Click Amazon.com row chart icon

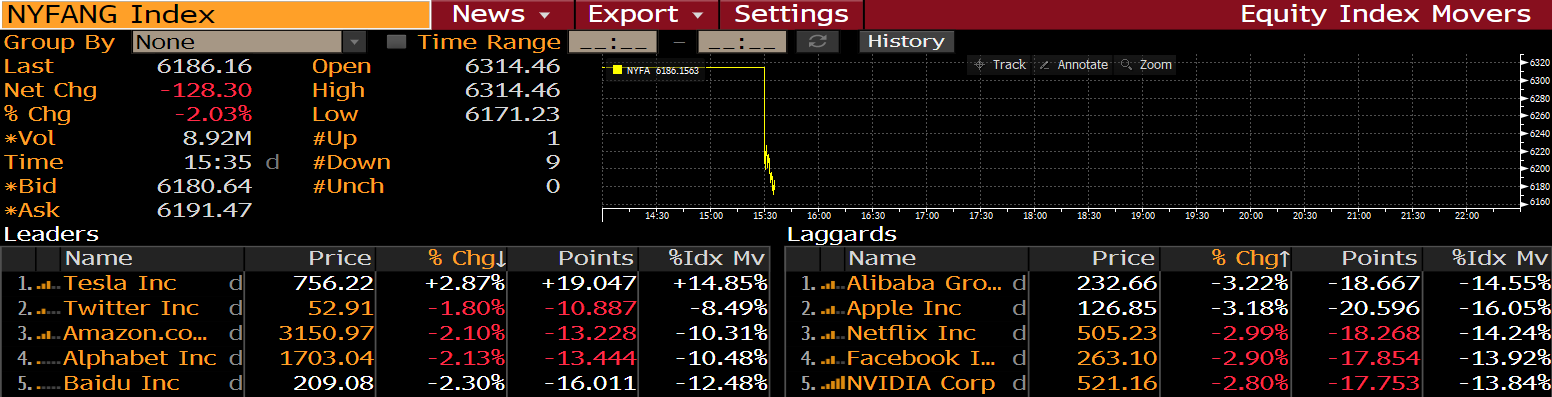[48, 333]
